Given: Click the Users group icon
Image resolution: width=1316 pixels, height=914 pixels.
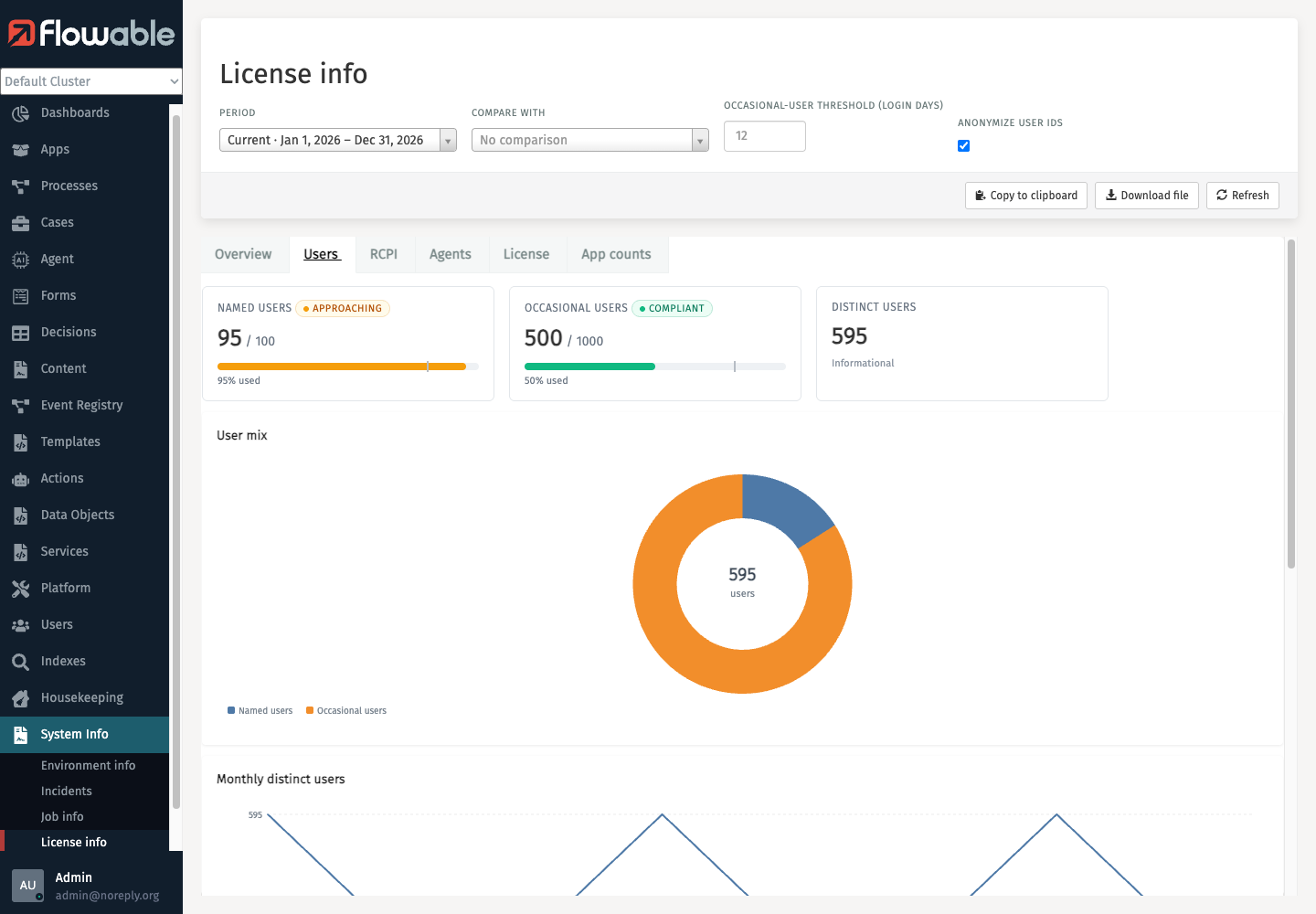Looking at the screenshot, I should tap(20, 625).
